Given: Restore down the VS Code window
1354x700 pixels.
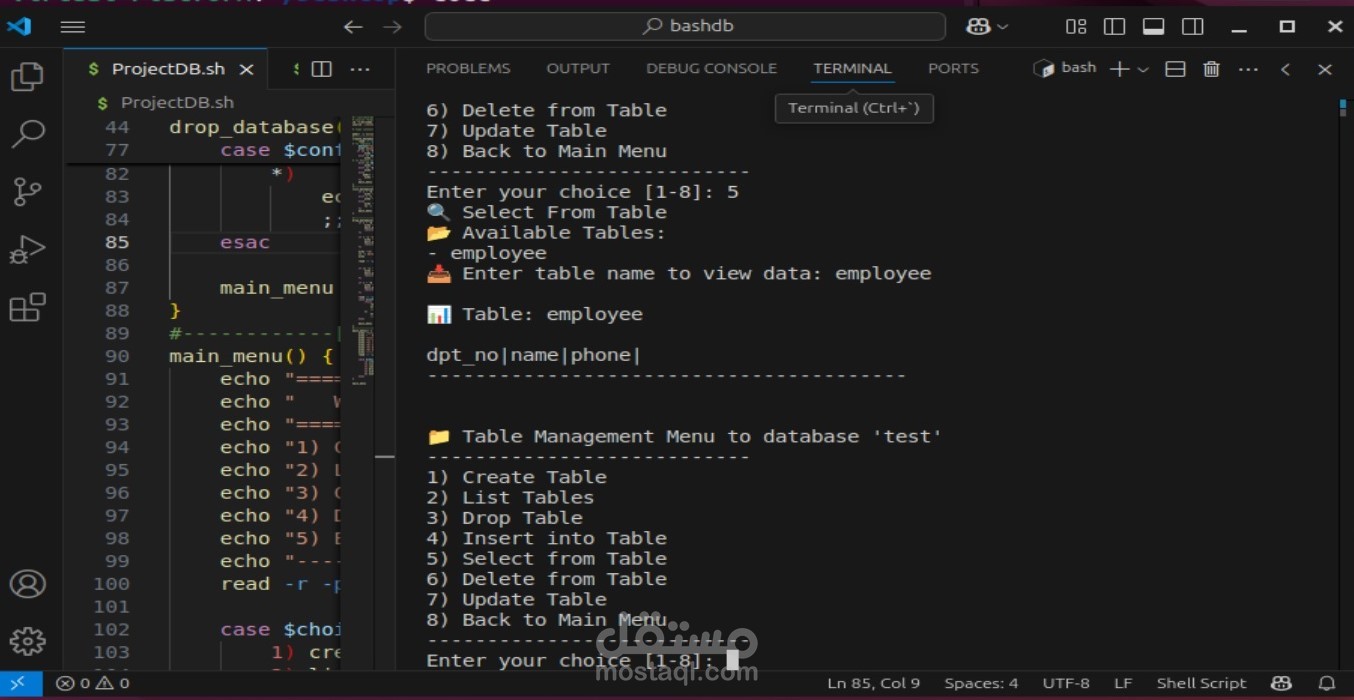Looking at the screenshot, I should point(1287,27).
